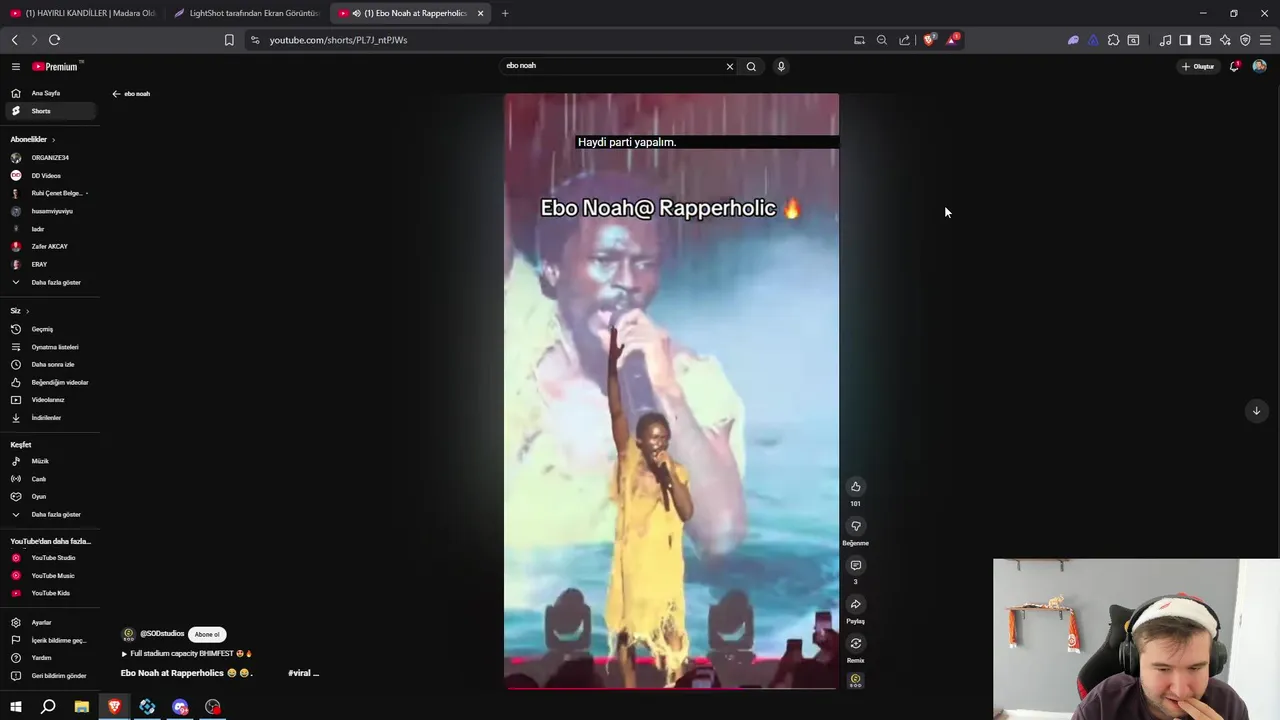Open YouTube notifications bell
The width and height of the screenshot is (1280, 720).
[x=1234, y=66]
